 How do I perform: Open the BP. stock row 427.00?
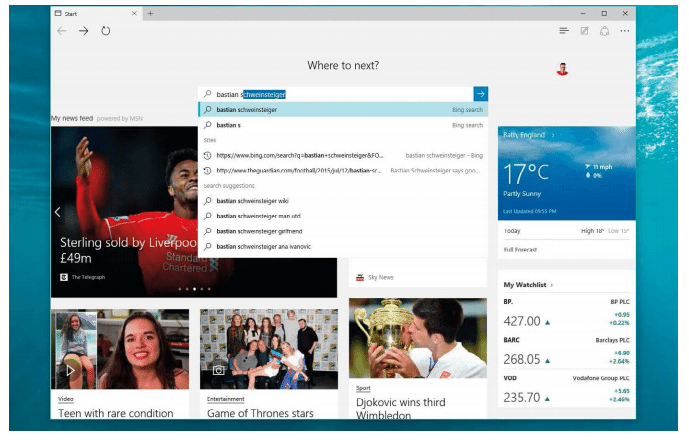click(x=566, y=314)
